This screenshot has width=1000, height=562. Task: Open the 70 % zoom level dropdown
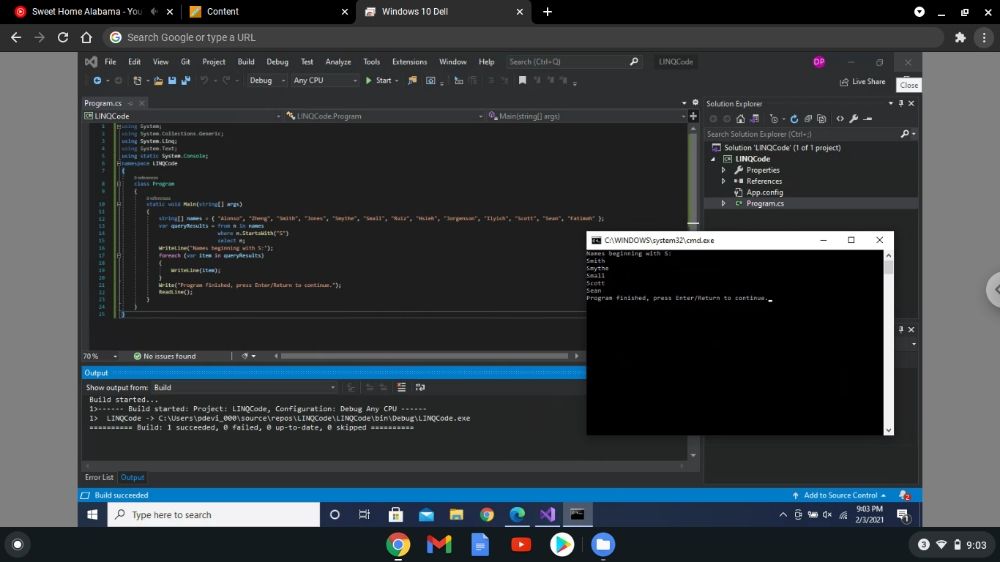(100, 356)
